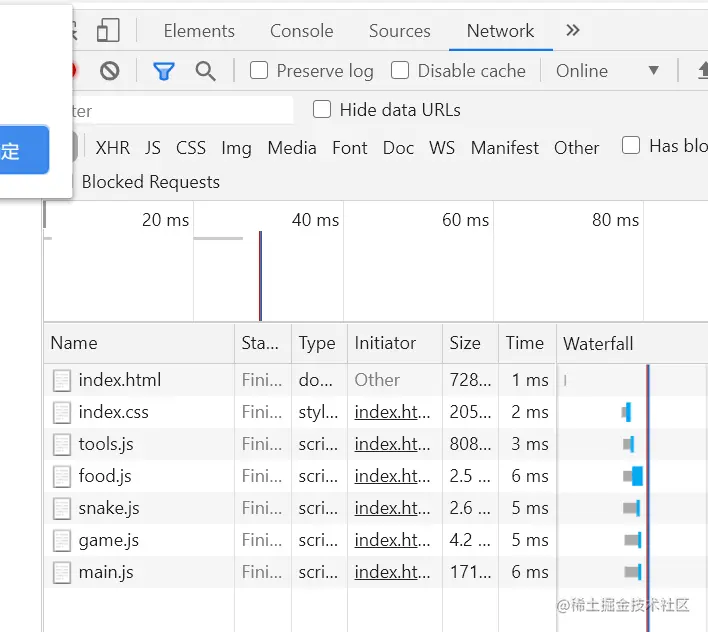708x632 pixels.
Task: Filter requests by XHR type
Action: click(113, 148)
